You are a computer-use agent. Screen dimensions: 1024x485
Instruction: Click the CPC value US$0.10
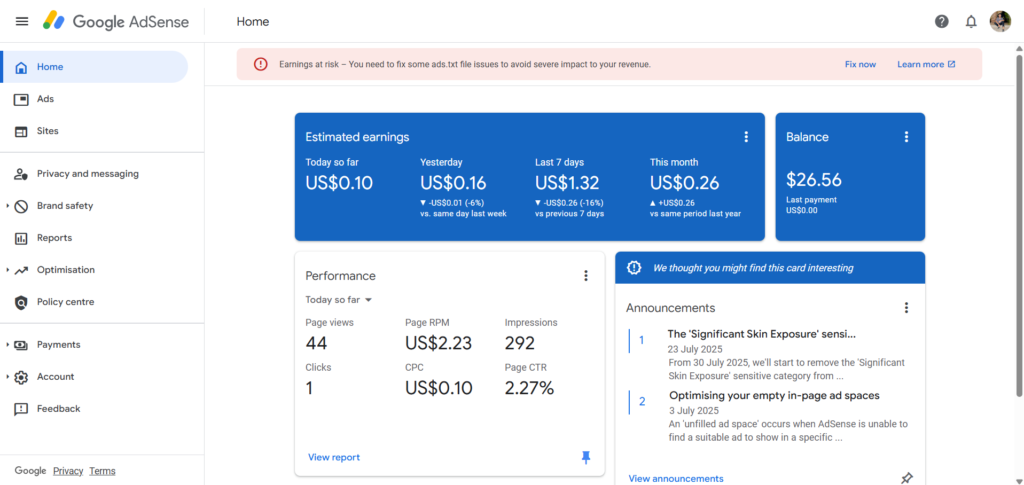[438, 388]
